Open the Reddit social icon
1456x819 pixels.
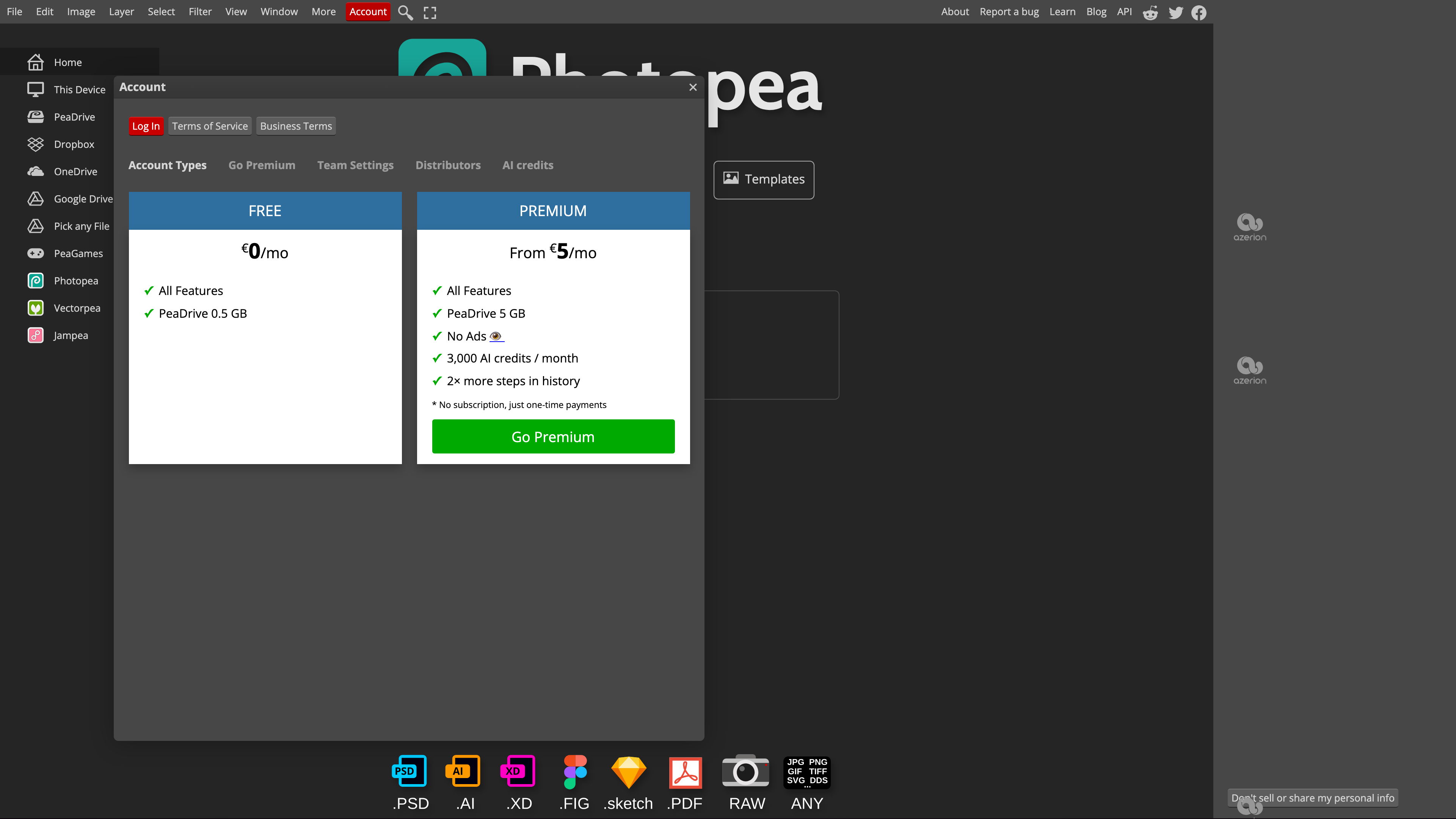[1150, 13]
